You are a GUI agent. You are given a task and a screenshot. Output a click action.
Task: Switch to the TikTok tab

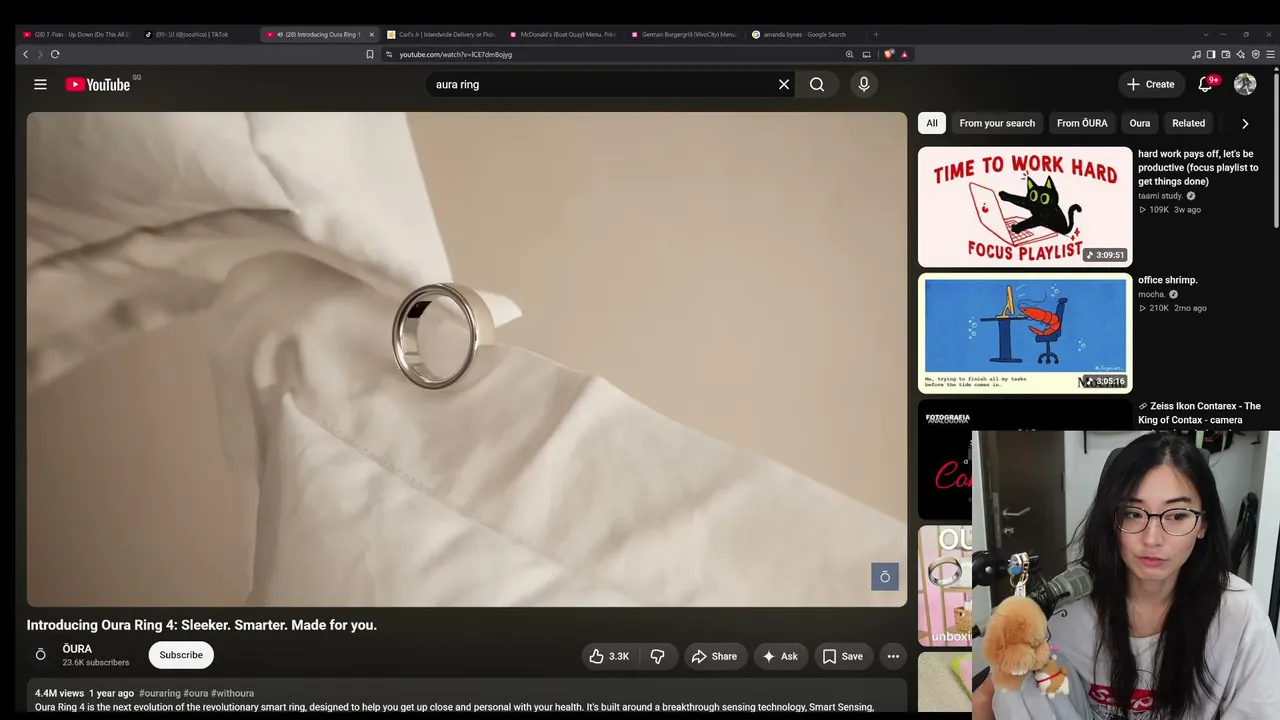[198, 34]
